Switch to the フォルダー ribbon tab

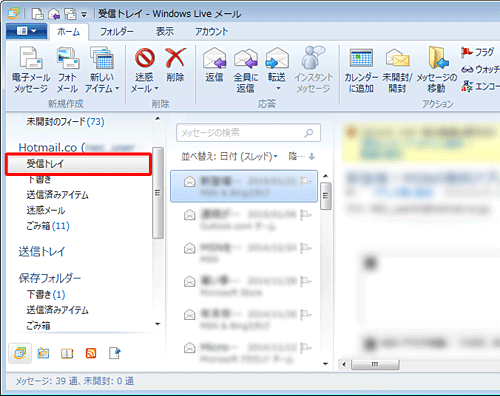(117, 32)
